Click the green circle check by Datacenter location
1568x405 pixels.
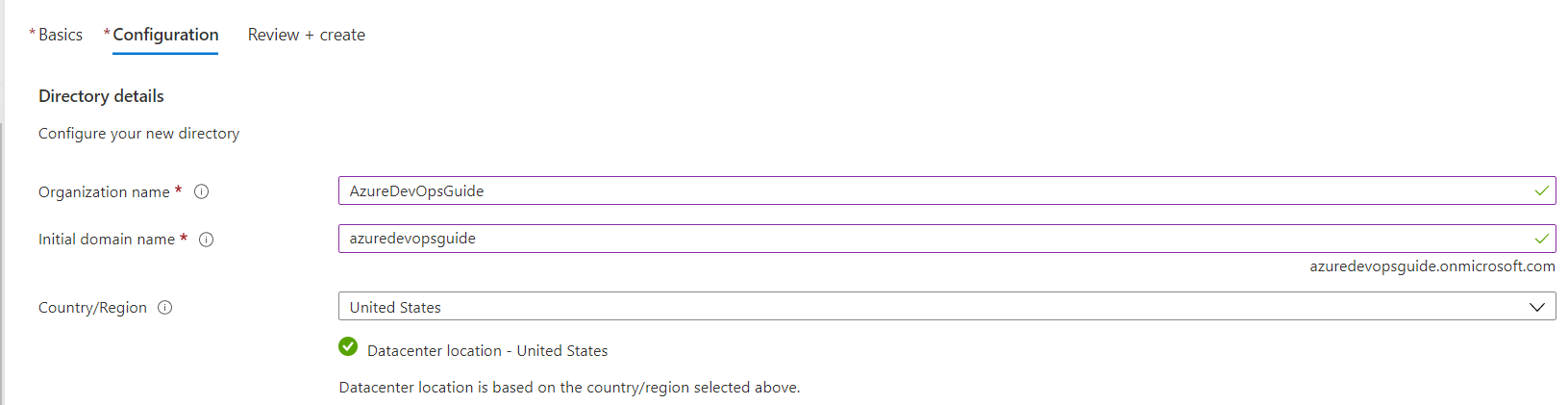coord(348,346)
